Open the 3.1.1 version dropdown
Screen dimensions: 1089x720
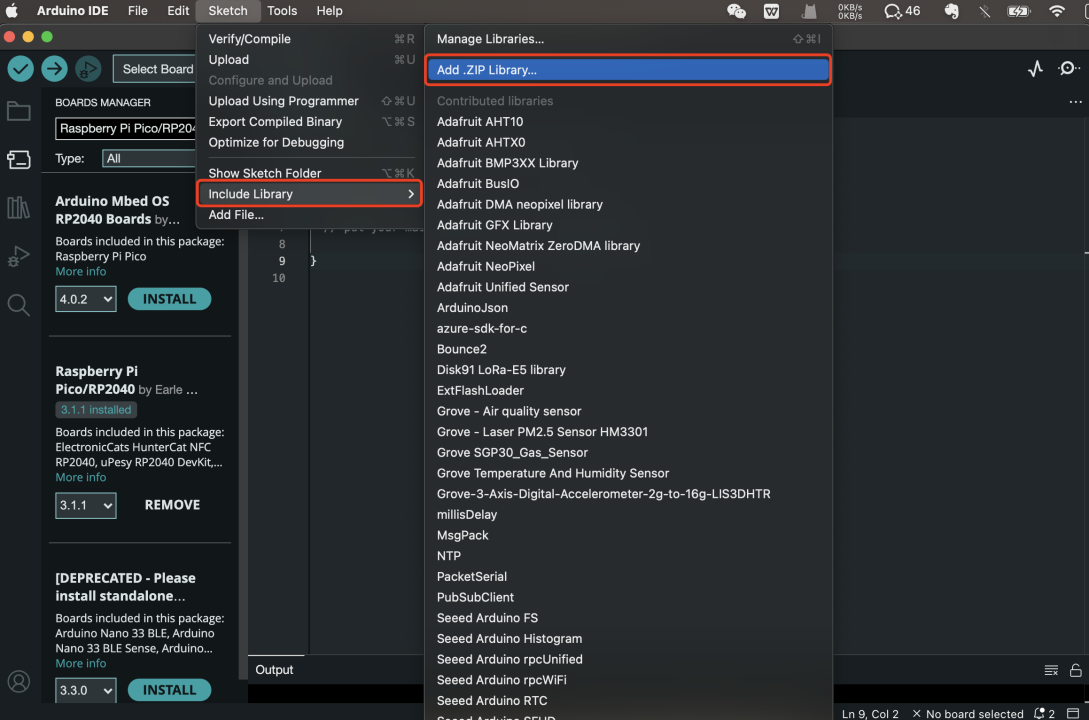pyautogui.click(x=85, y=505)
